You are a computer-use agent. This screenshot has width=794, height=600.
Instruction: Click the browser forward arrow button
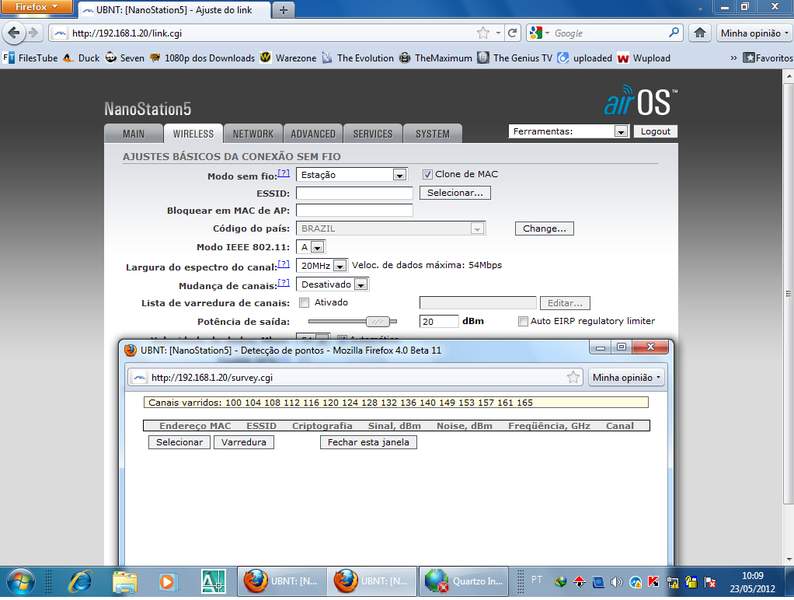click(x=34, y=33)
